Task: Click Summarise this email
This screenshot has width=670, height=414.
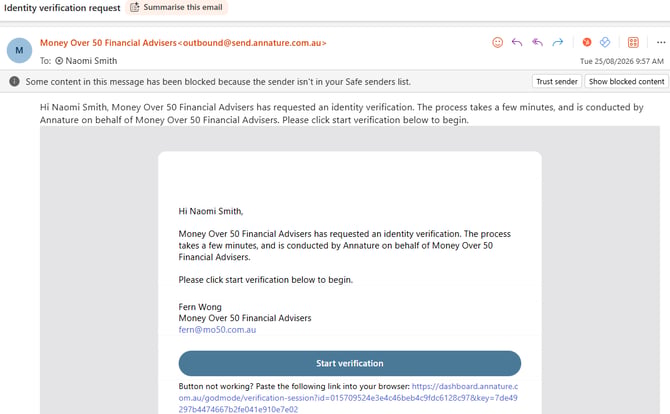Action: tap(176, 7)
